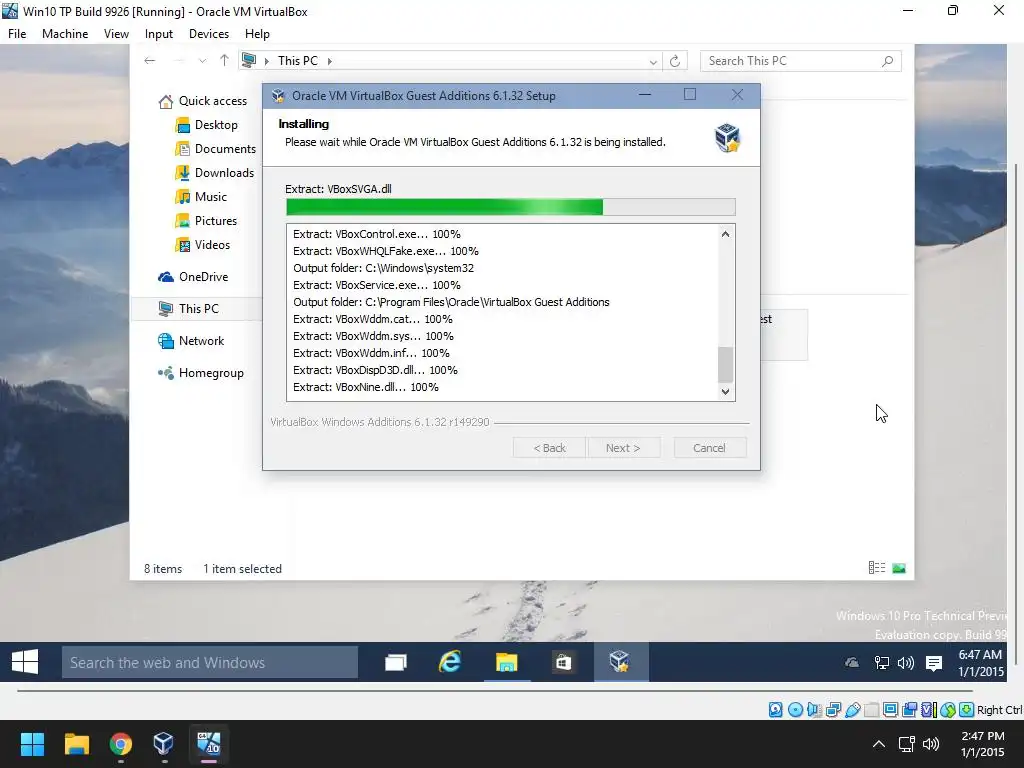Click Next in the setup dialog

click(623, 448)
